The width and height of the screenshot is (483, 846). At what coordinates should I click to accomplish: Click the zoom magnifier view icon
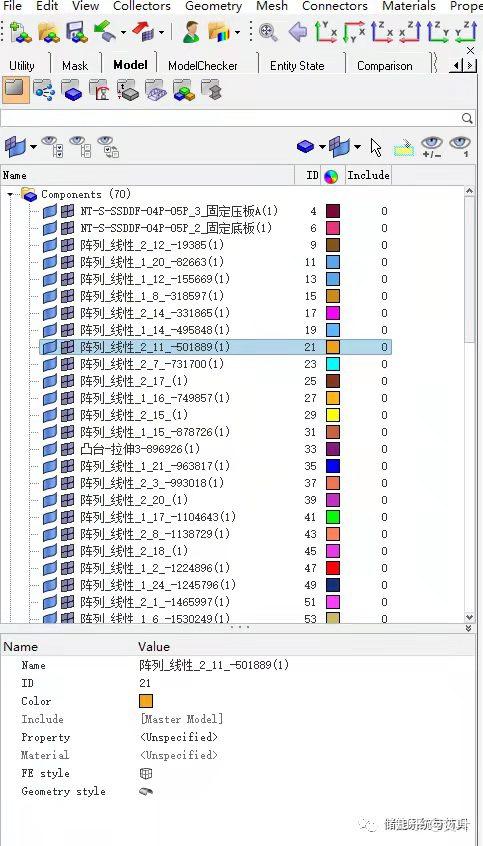click(x=268, y=32)
